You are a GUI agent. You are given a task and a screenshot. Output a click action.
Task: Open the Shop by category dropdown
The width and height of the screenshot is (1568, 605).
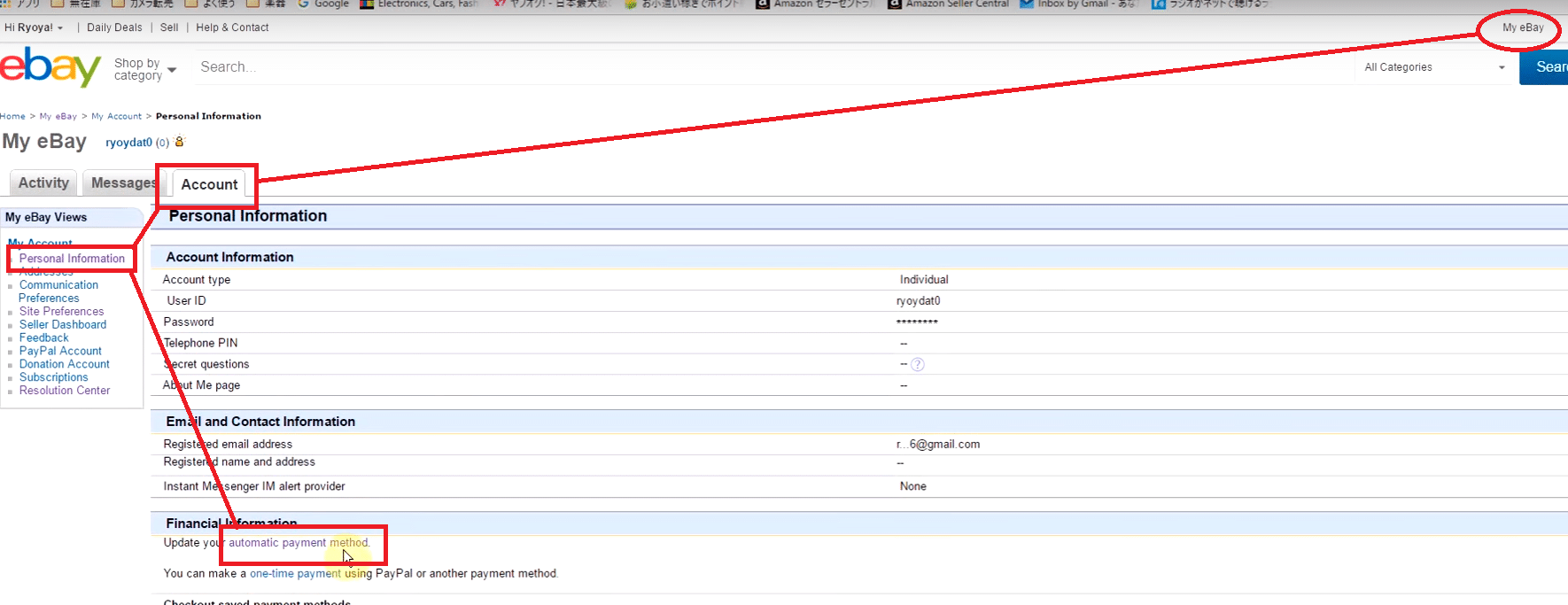(145, 69)
